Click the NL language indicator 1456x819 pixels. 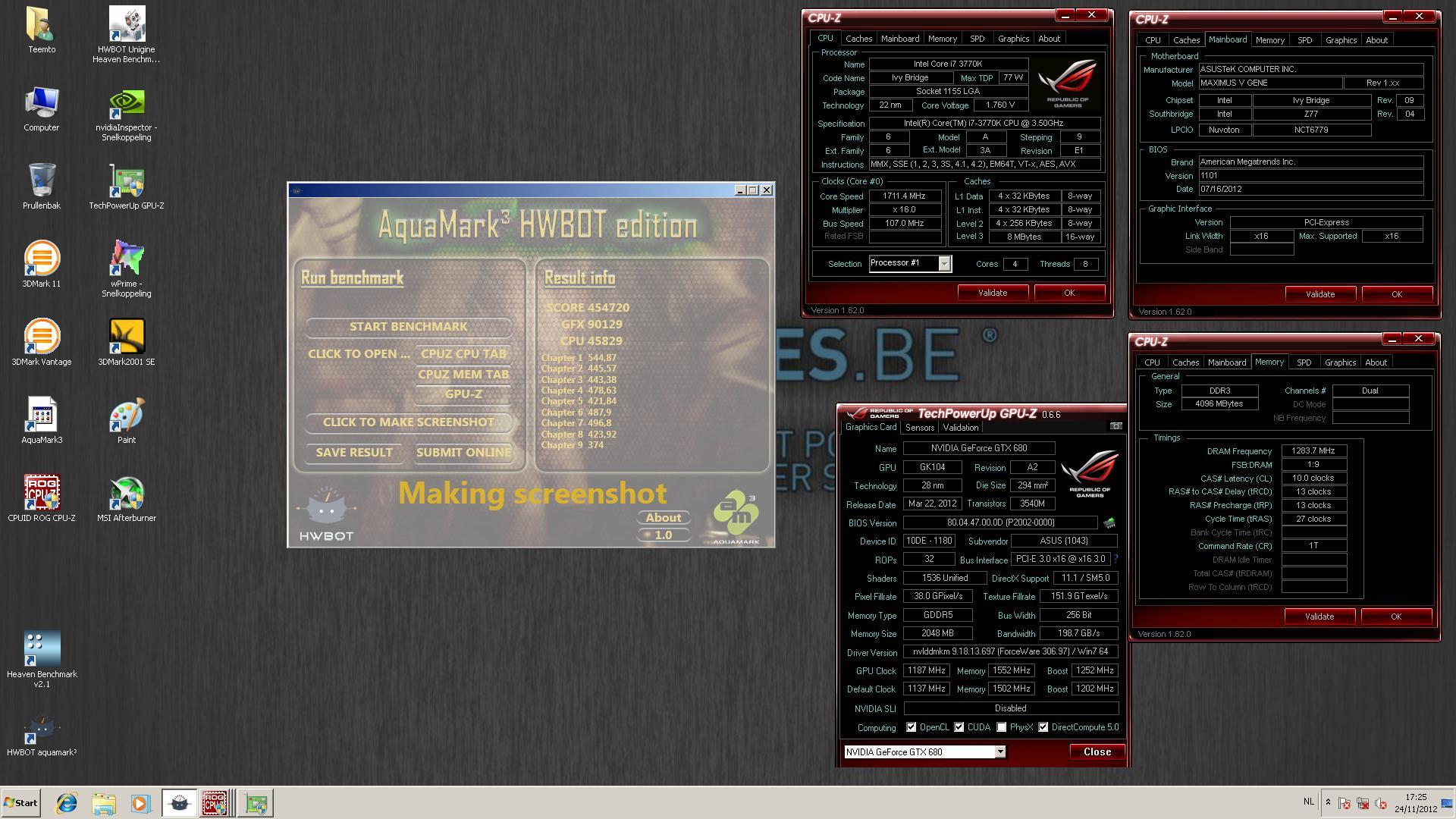tap(1308, 802)
